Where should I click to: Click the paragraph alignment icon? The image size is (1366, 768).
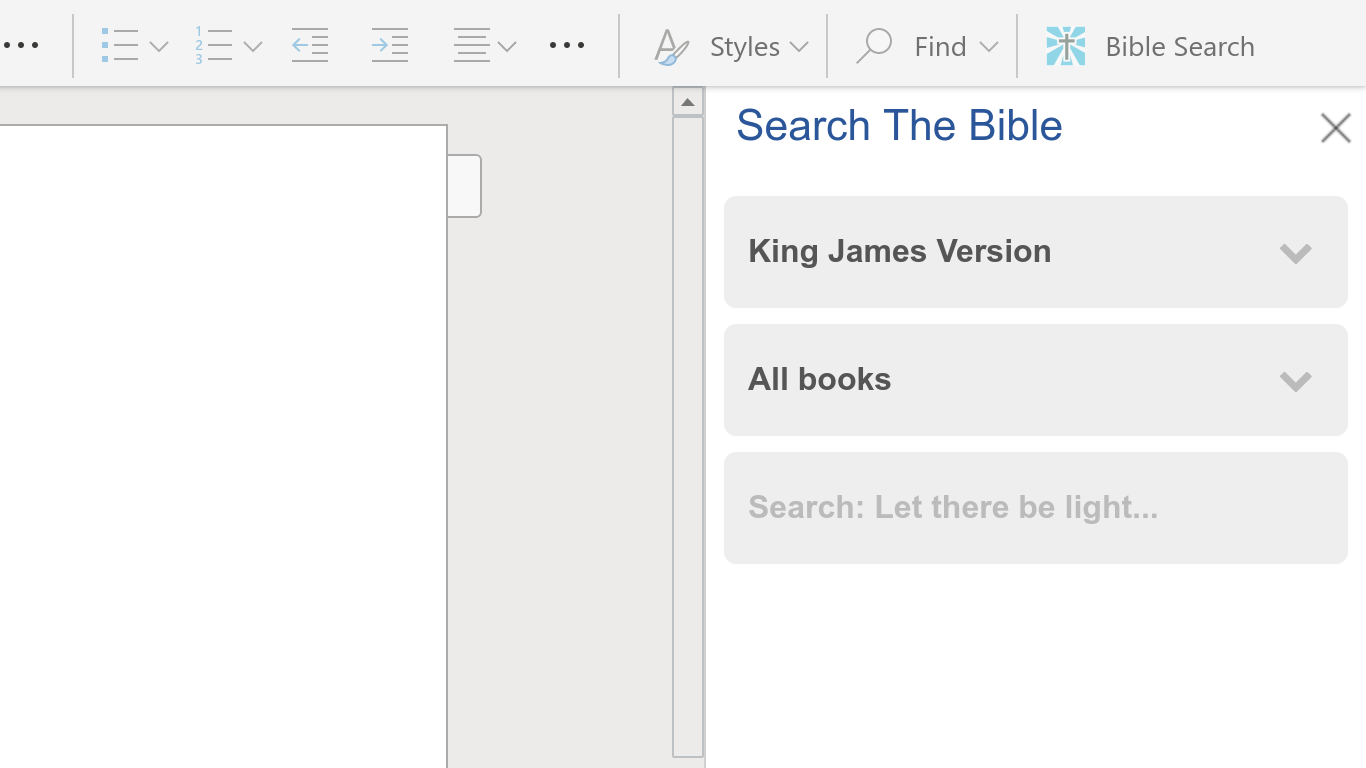click(x=471, y=46)
